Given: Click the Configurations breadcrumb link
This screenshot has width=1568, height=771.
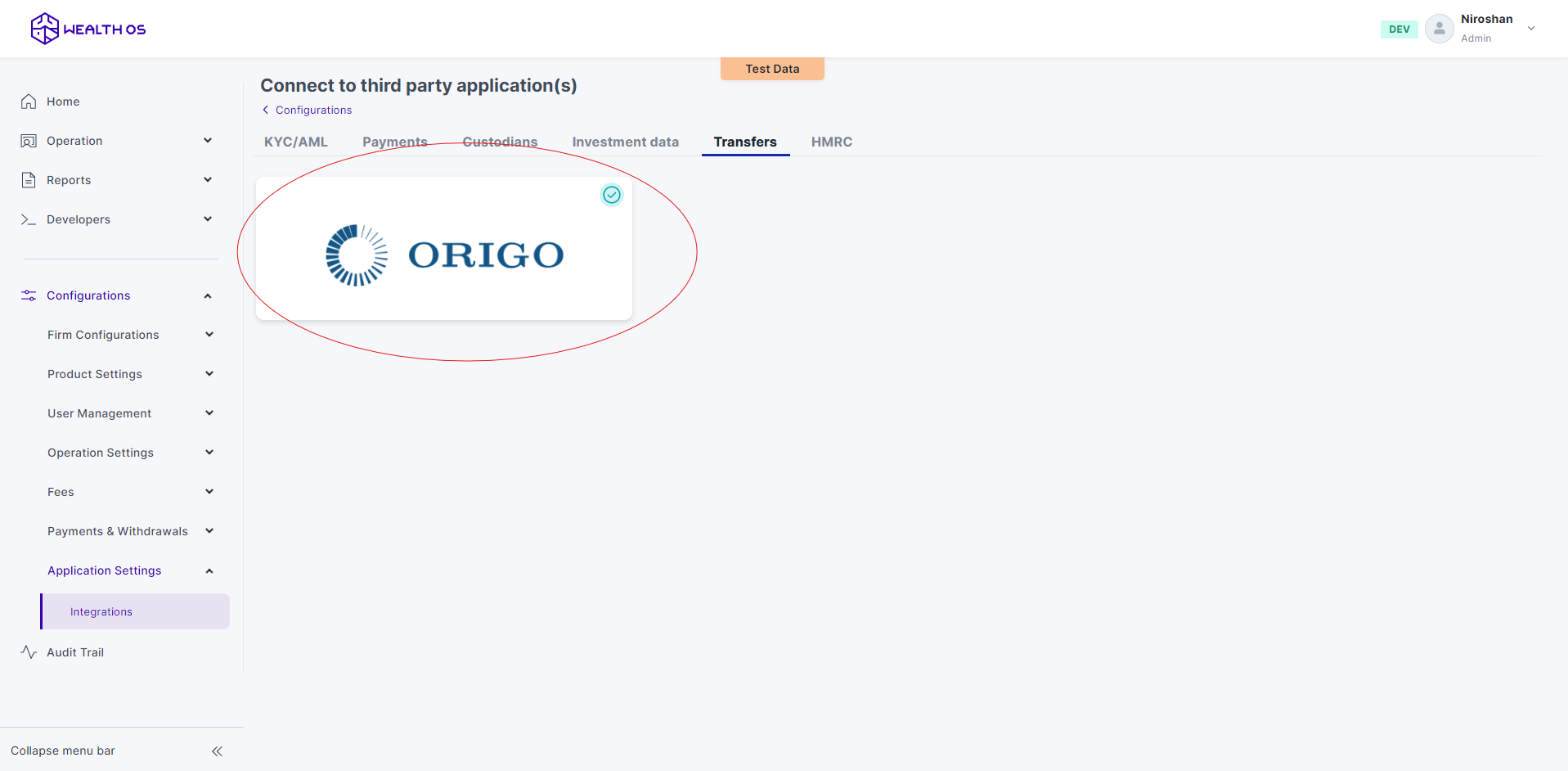Looking at the screenshot, I should tap(314, 110).
